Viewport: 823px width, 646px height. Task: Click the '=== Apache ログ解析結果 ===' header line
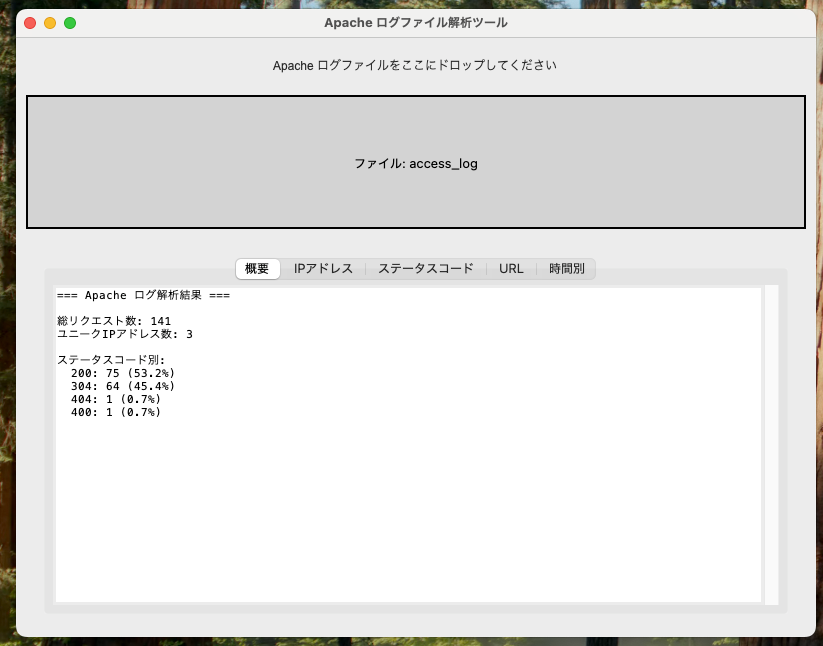point(143,295)
